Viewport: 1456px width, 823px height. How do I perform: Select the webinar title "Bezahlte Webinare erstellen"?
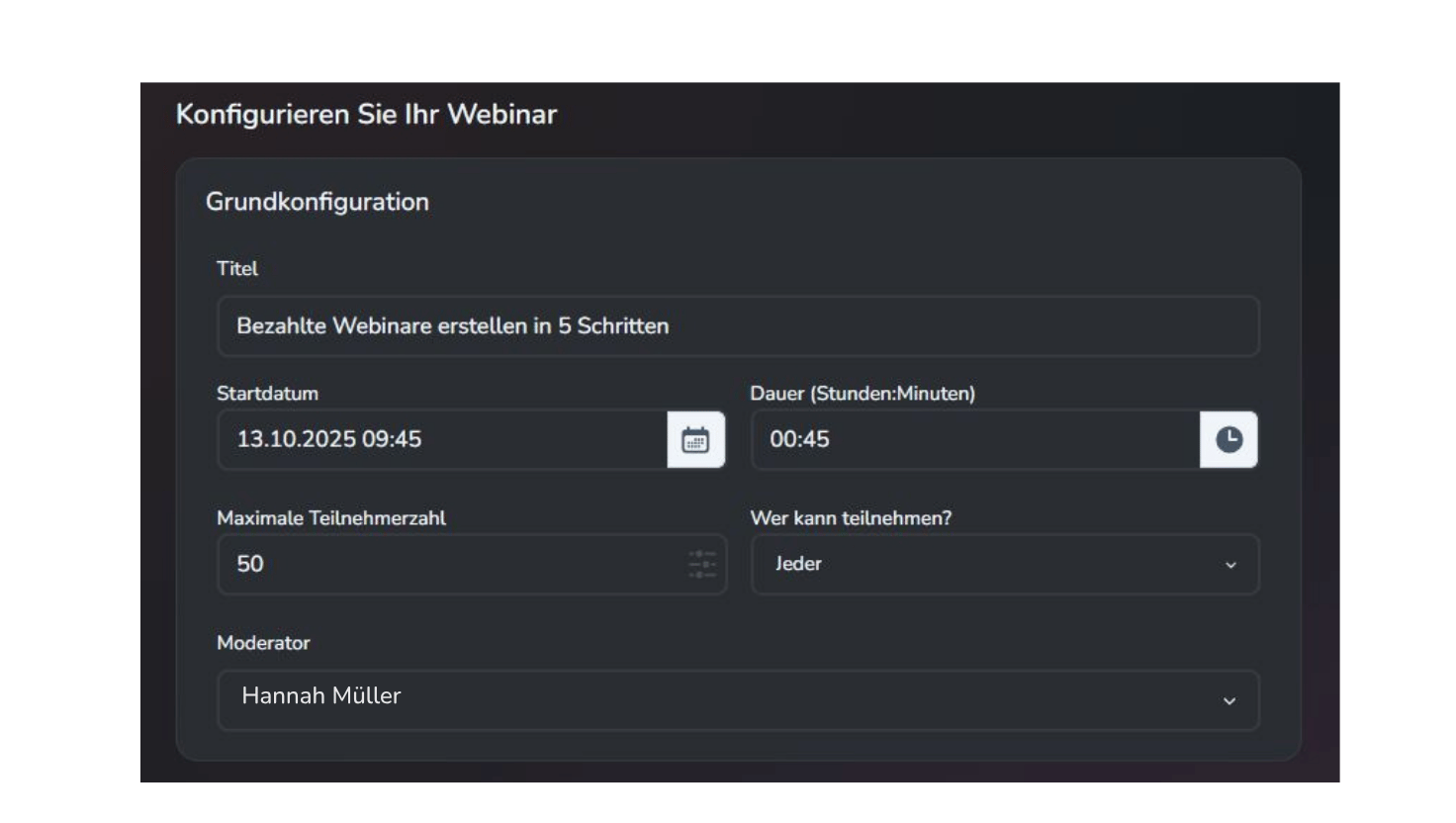point(451,325)
